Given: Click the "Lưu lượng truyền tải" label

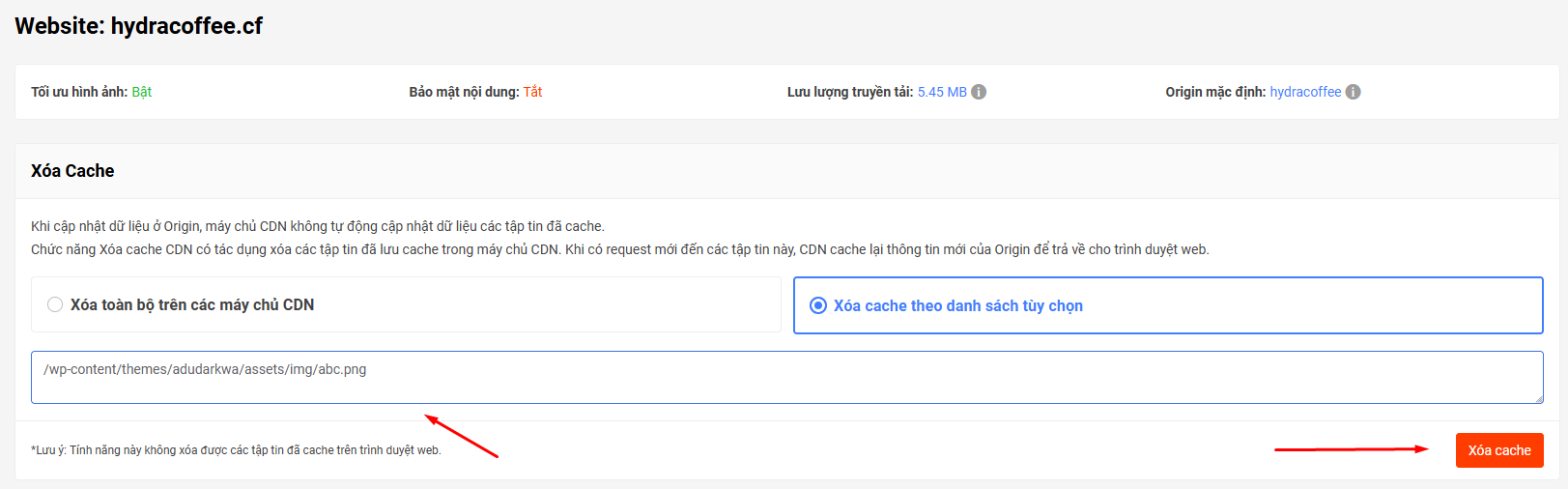Looking at the screenshot, I should [x=850, y=92].
